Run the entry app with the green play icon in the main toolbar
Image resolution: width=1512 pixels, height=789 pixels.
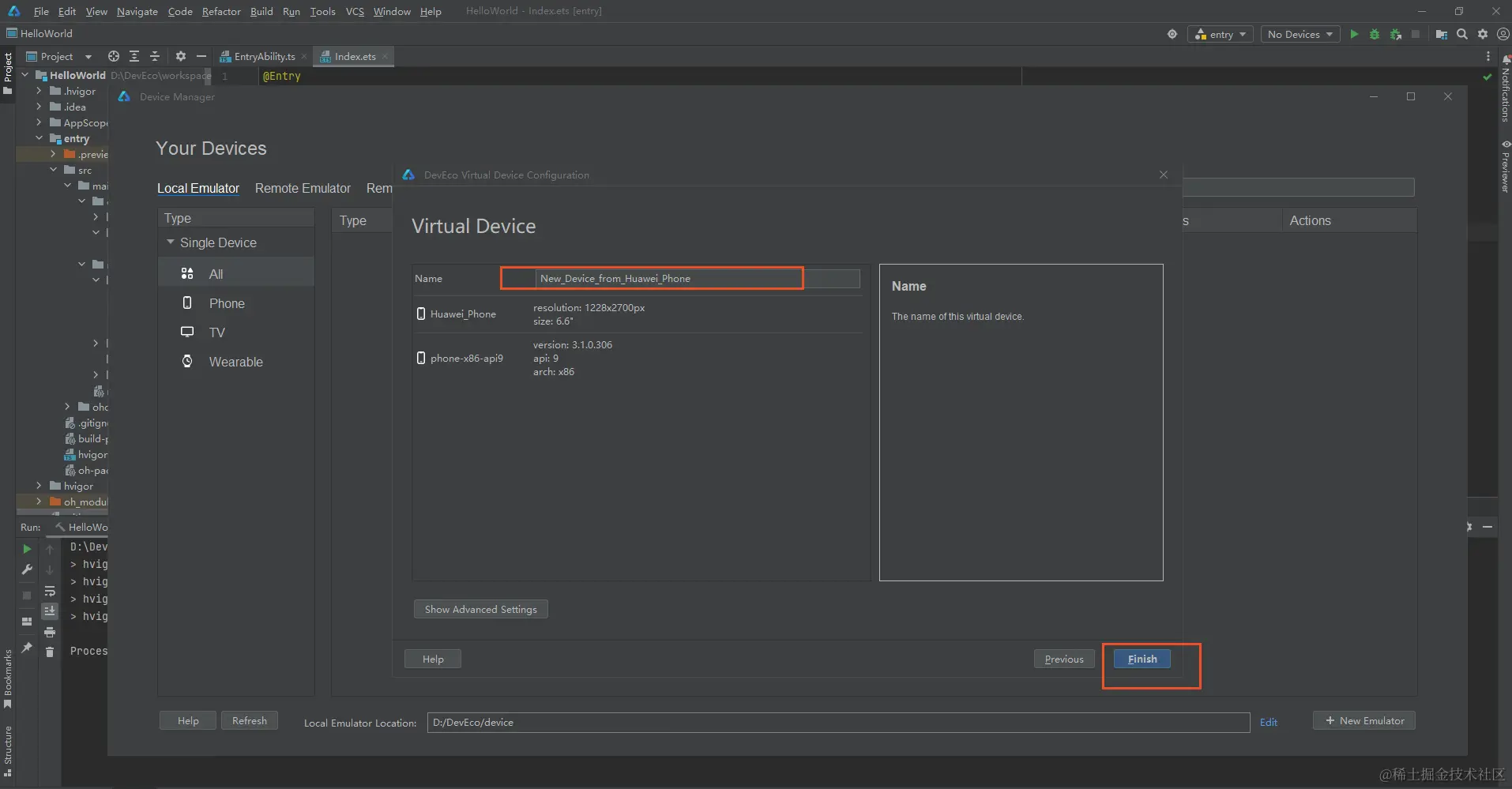click(x=1354, y=34)
